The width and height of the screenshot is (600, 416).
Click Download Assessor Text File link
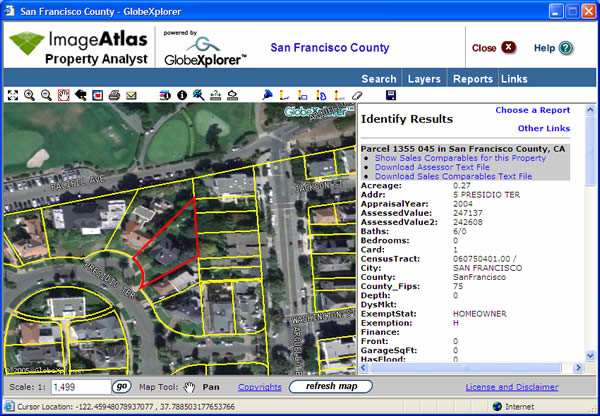[x=432, y=167]
